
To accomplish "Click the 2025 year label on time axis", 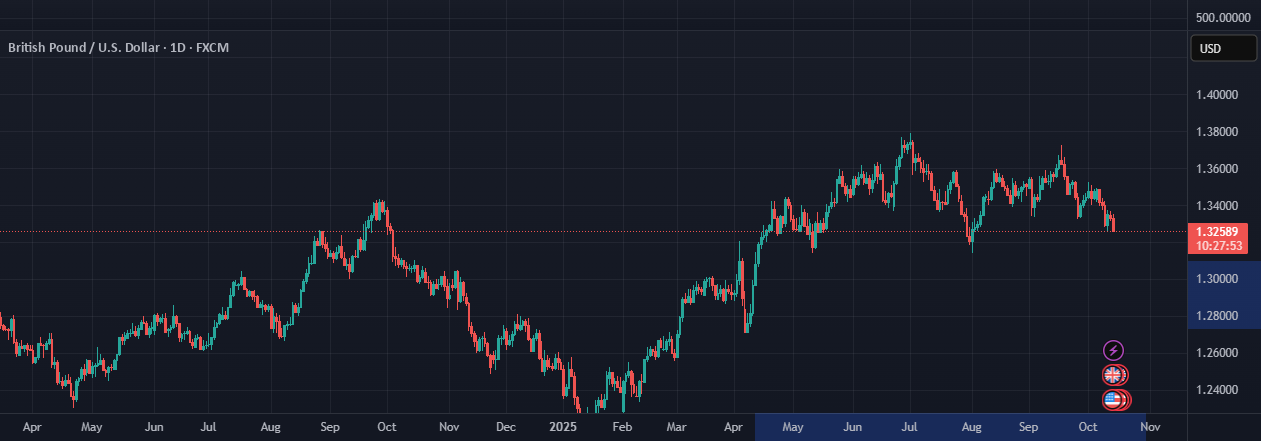I will (563, 427).
